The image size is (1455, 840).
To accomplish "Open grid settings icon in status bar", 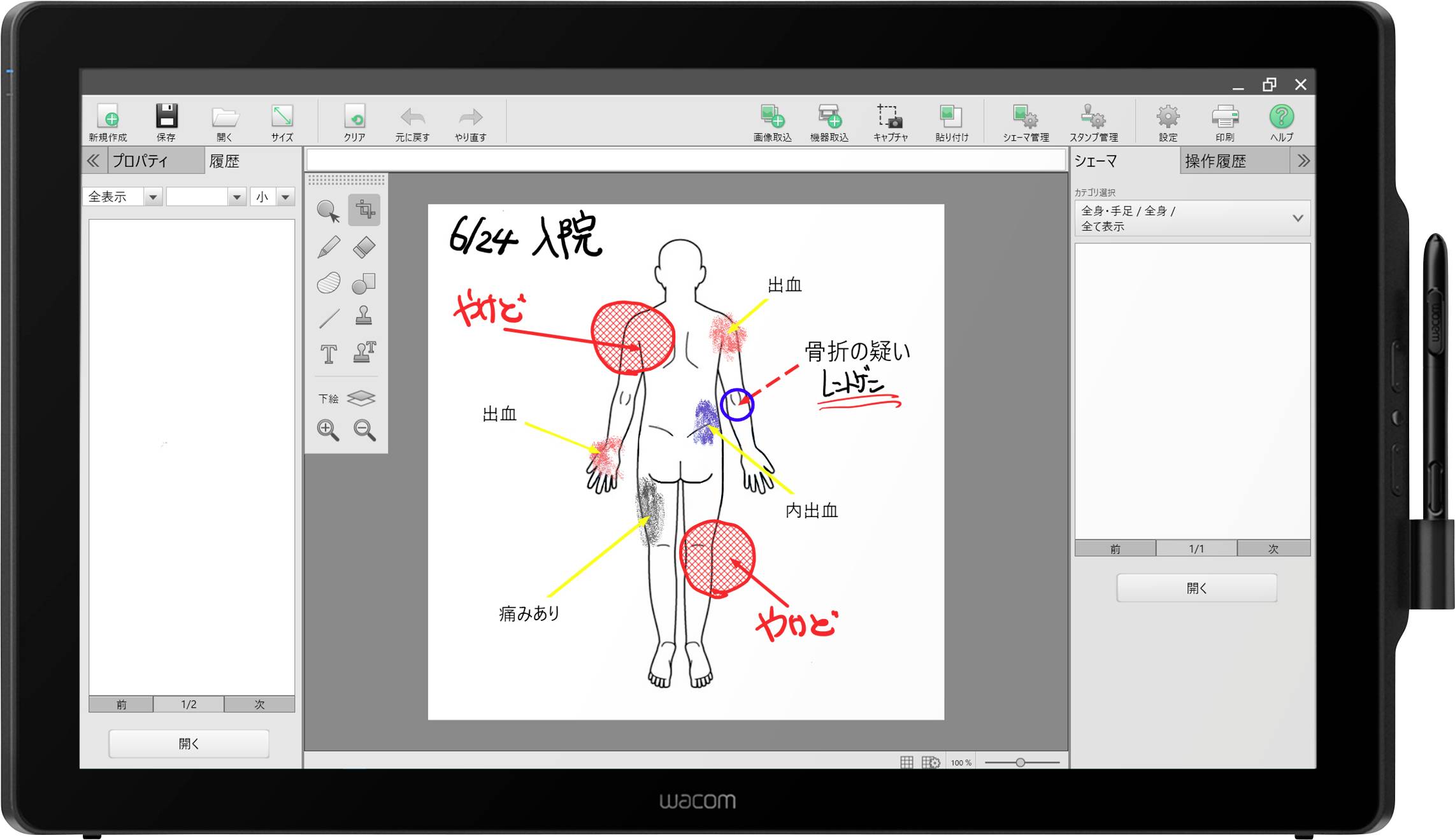I will click(x=929, y=762).
